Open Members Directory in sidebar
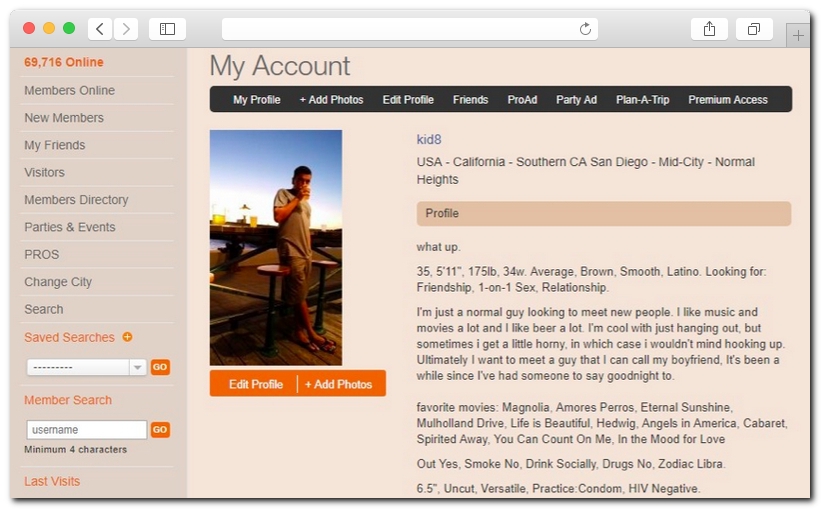The height and width of the screenshot is (509, 821). (76, 200)
